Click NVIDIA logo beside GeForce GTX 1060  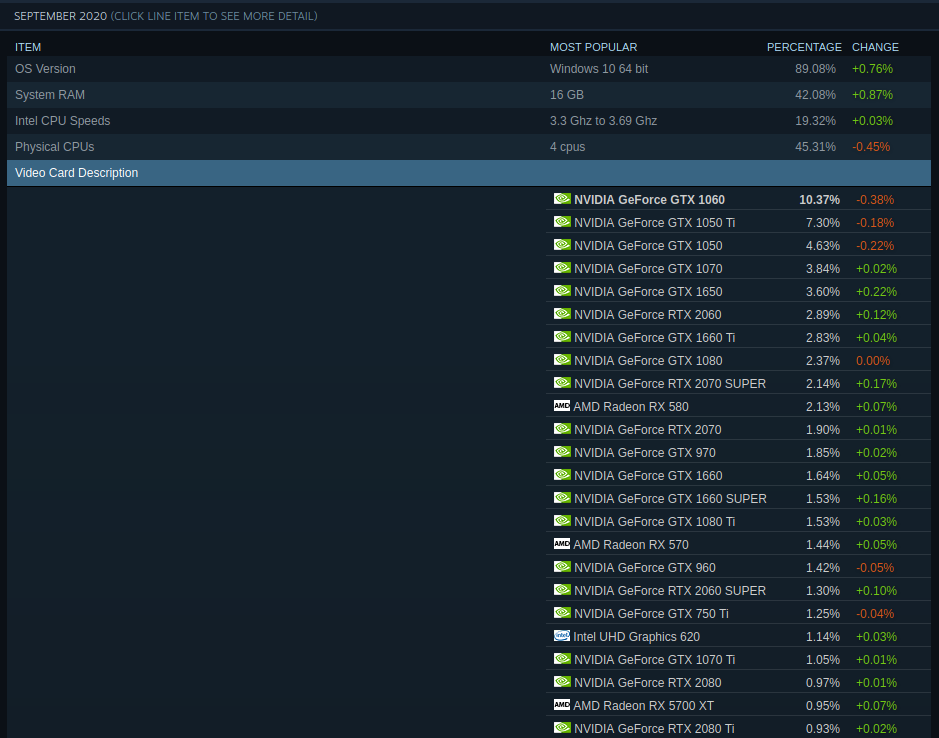click(562, 199)
